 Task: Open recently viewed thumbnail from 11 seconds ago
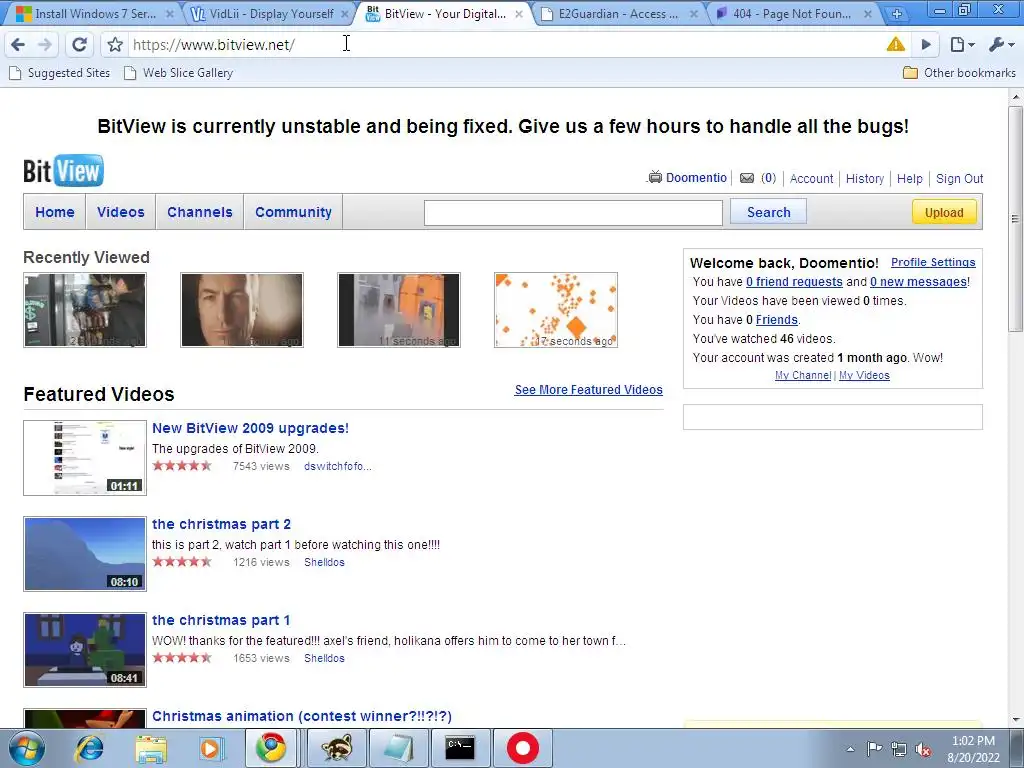[399, 310]
